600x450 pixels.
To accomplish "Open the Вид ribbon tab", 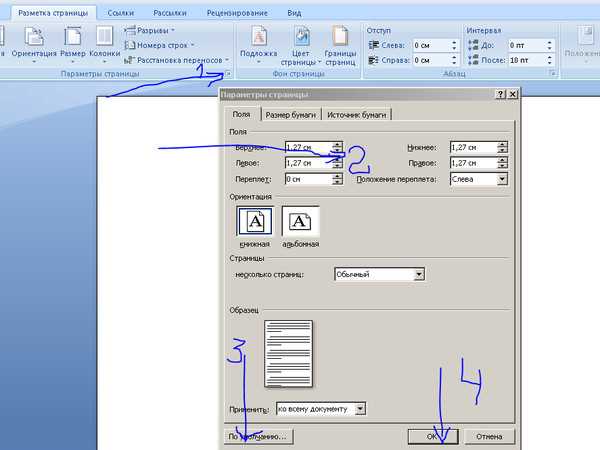I will point(294,13).
